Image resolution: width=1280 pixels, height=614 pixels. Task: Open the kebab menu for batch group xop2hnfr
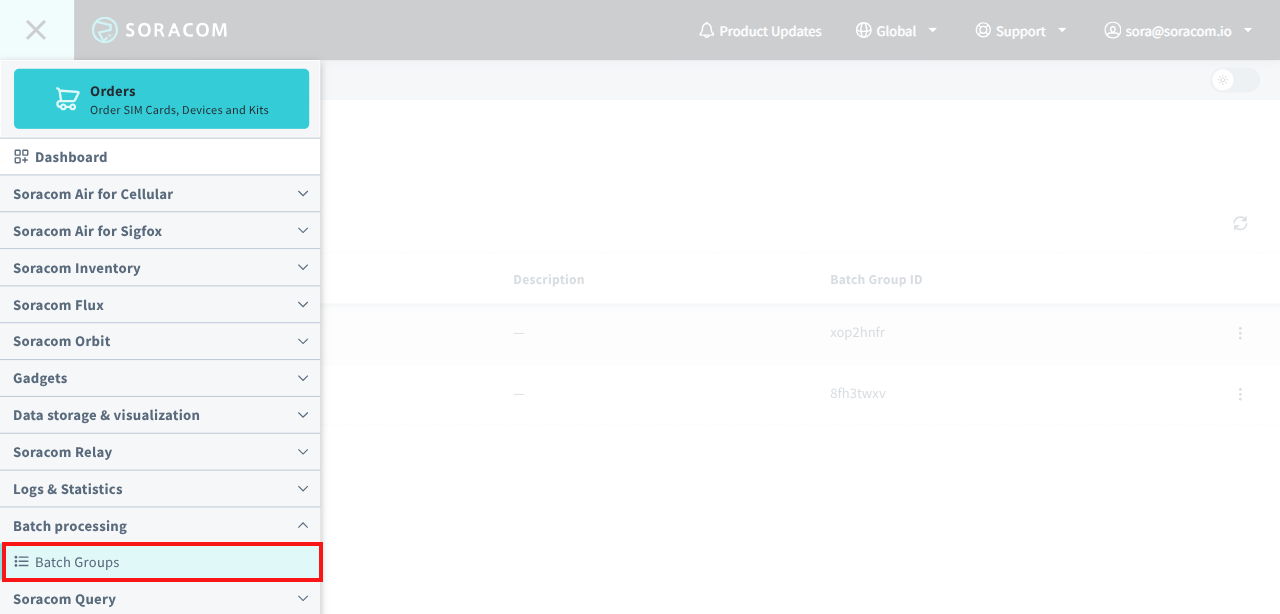click(1240, 332)
